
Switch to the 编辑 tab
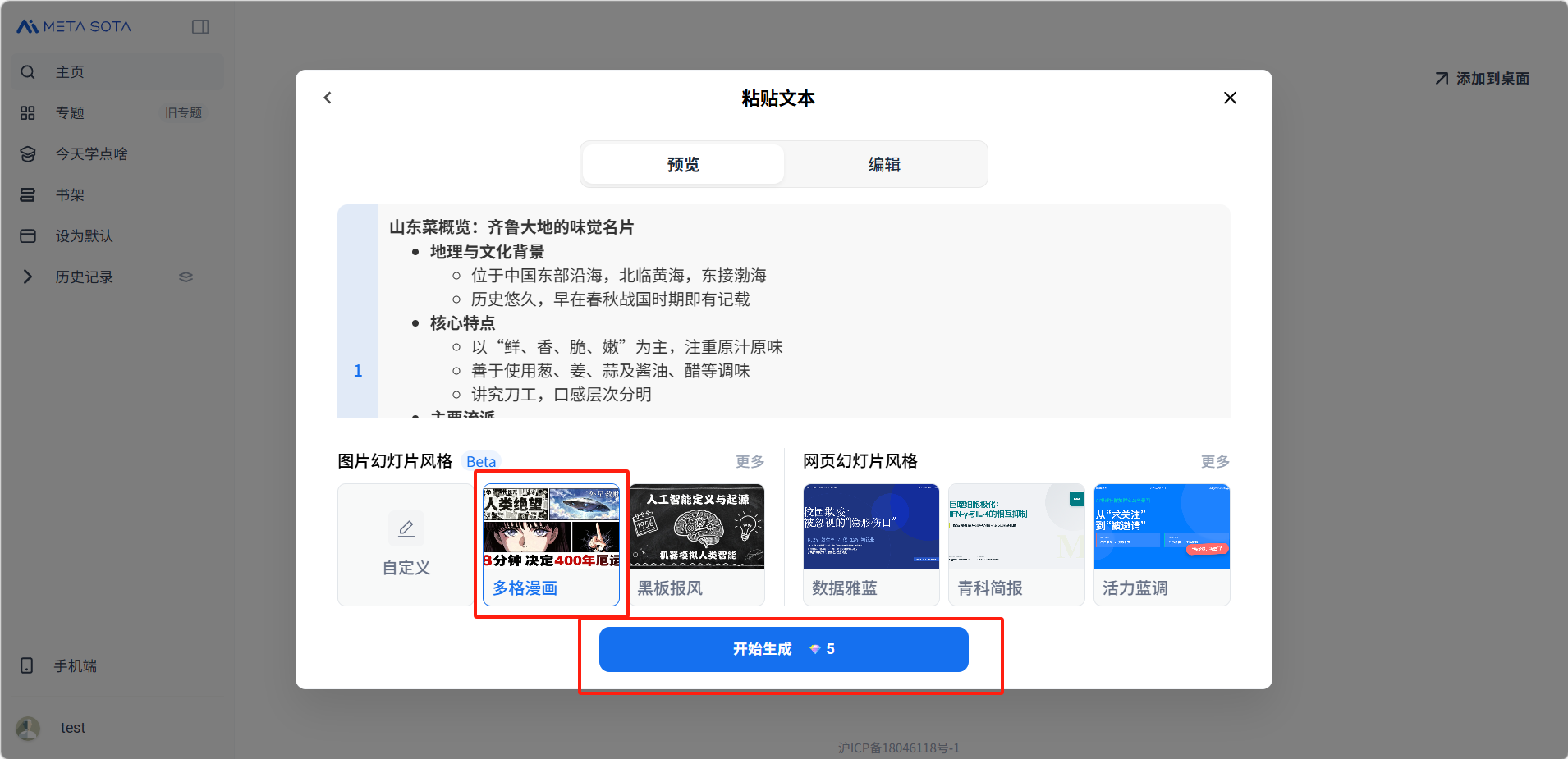pos(884,165)
